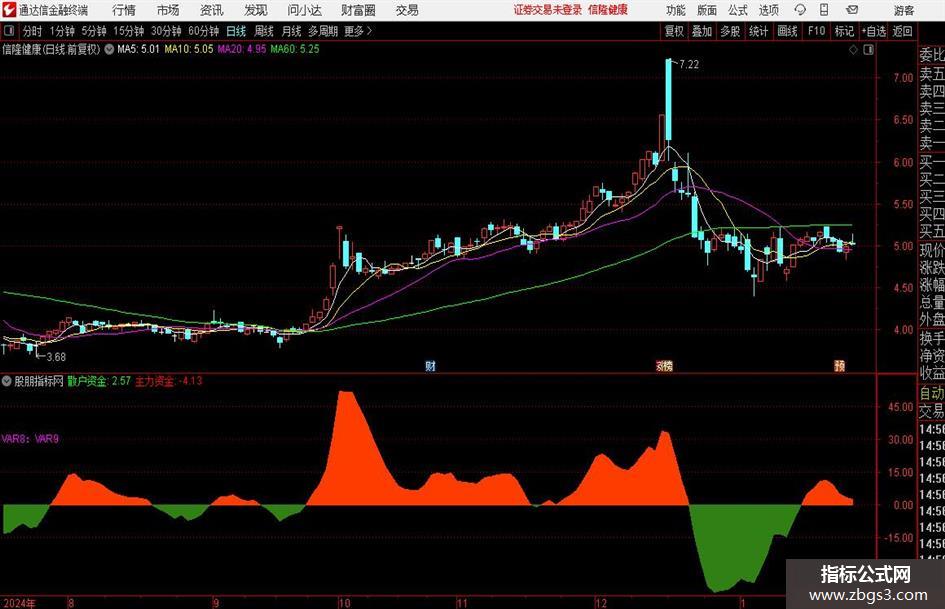Click the 7.22 high price label
The width and height of the screenshot is (945, 609).
[x=689, y=65]
